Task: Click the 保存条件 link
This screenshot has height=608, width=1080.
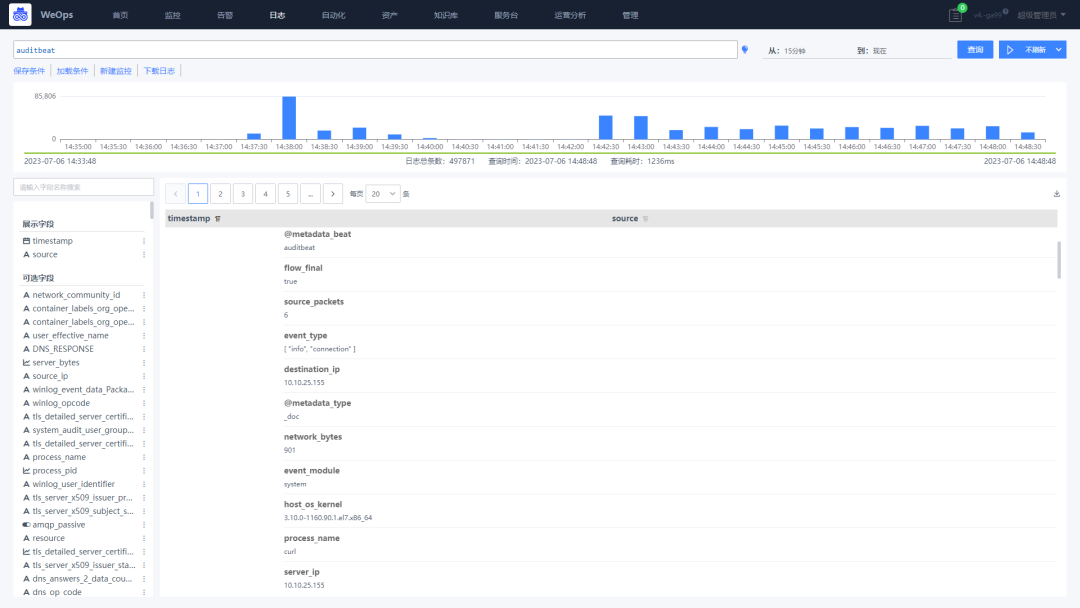Action: click(x=29, y=71)
